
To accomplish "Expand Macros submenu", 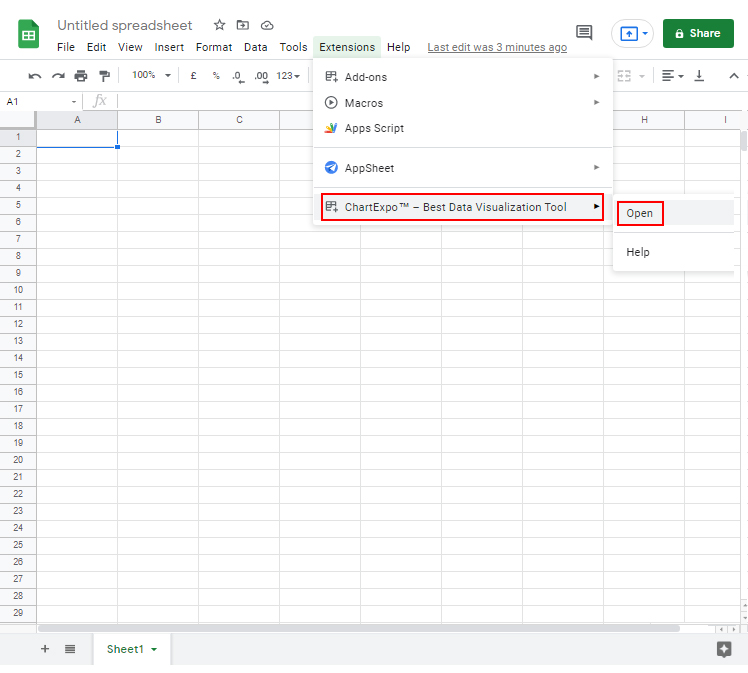I will click(x=462, y=103).
